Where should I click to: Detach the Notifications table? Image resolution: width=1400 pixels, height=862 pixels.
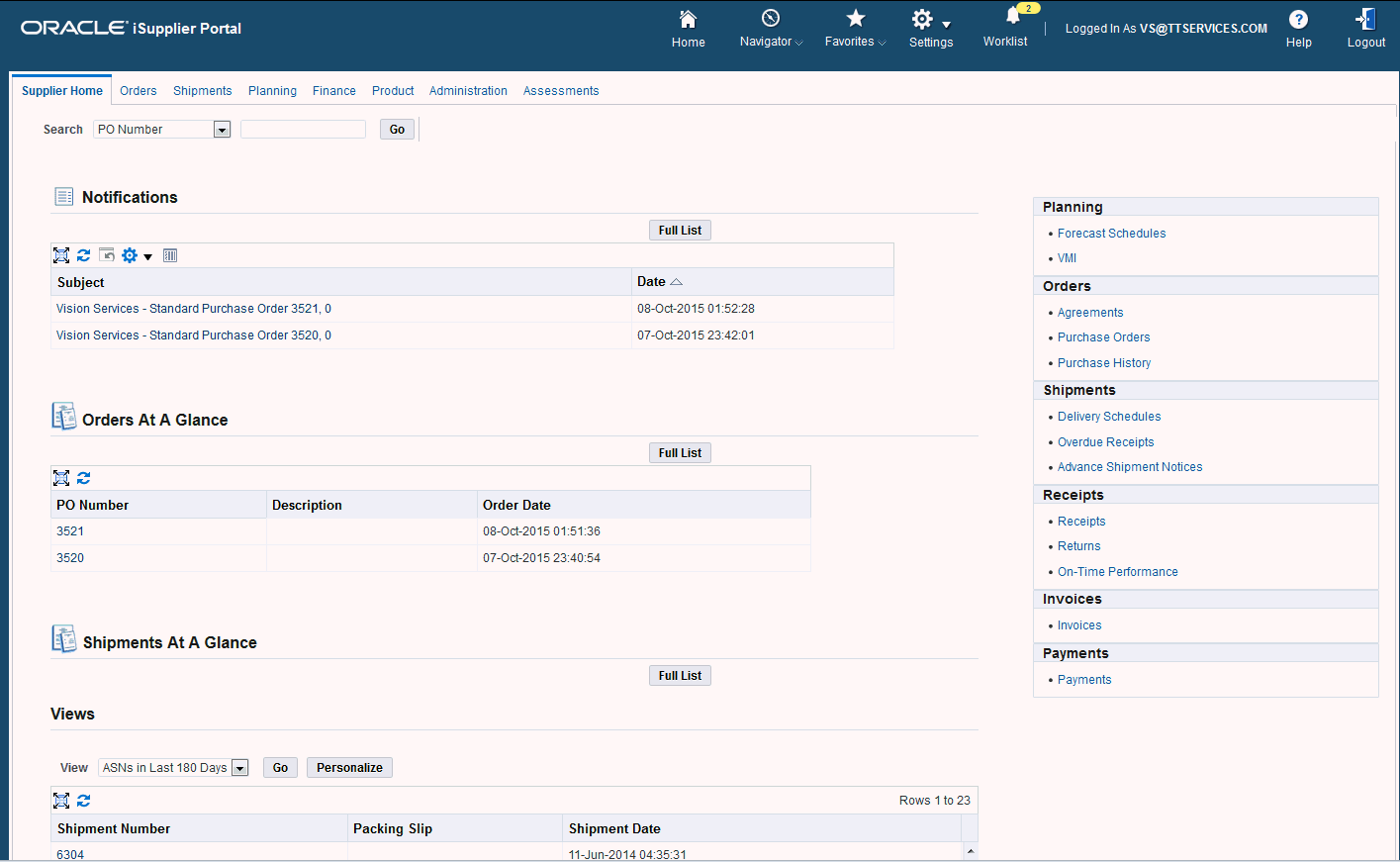(61, 255)
